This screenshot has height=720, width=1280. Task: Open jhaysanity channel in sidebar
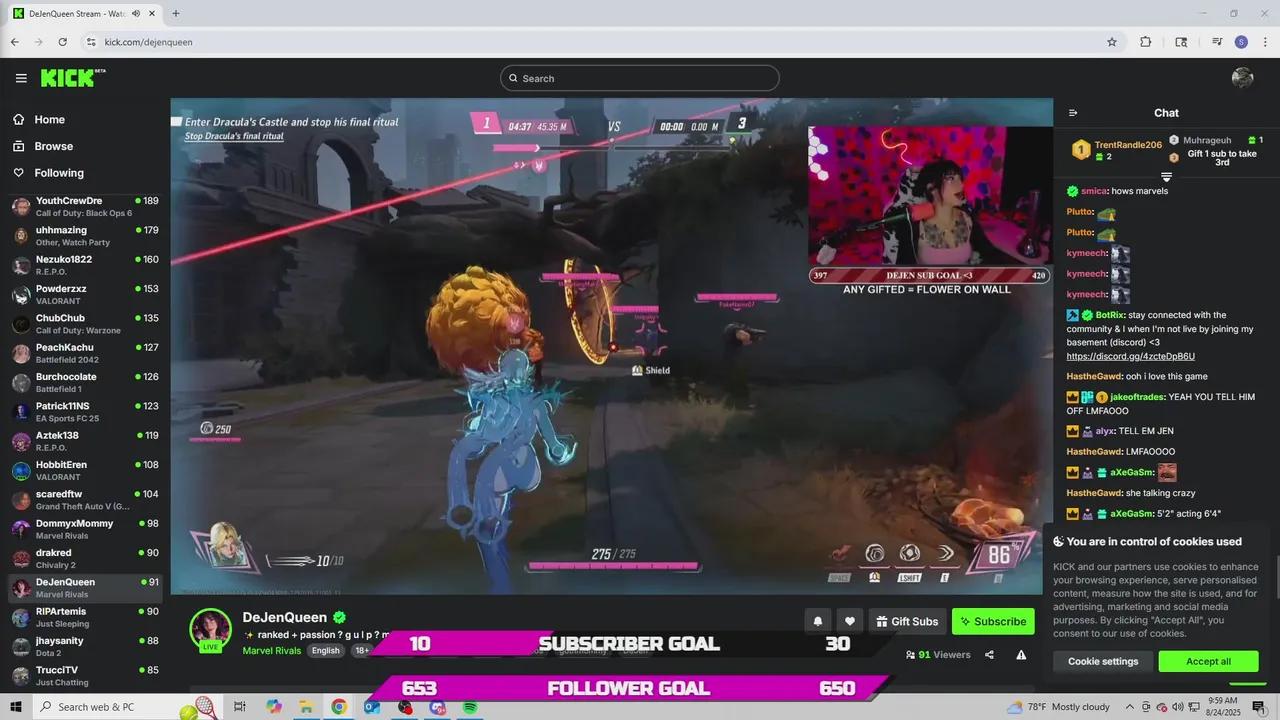(86, 646)
